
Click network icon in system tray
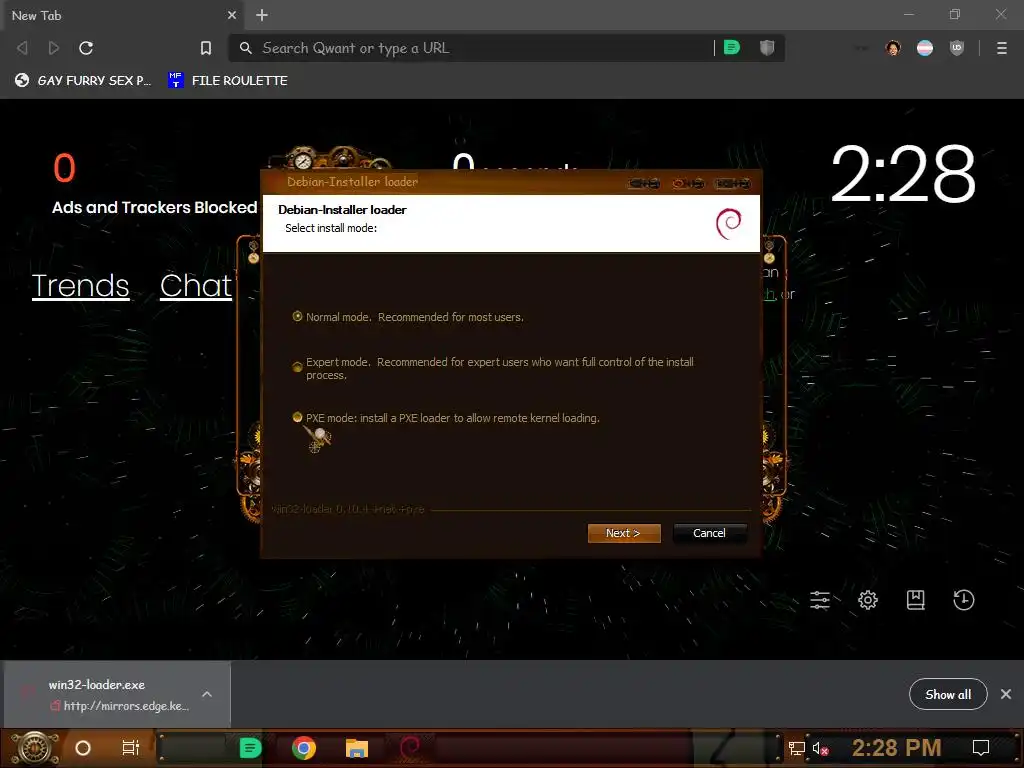click(x=796, y=748)
